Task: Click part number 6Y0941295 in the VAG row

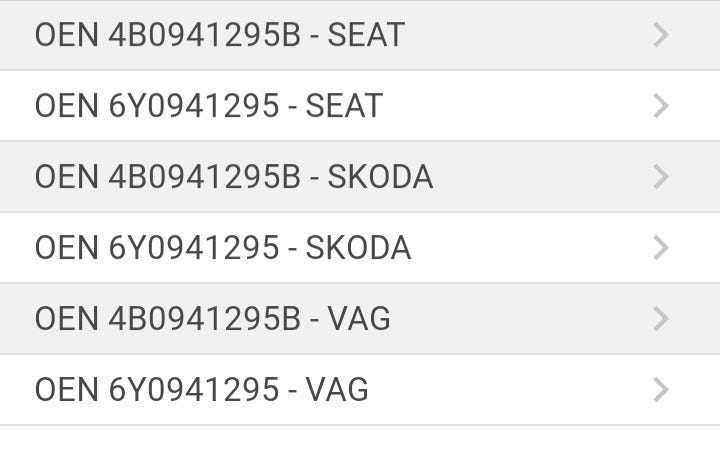Action: tap(193, 390)
